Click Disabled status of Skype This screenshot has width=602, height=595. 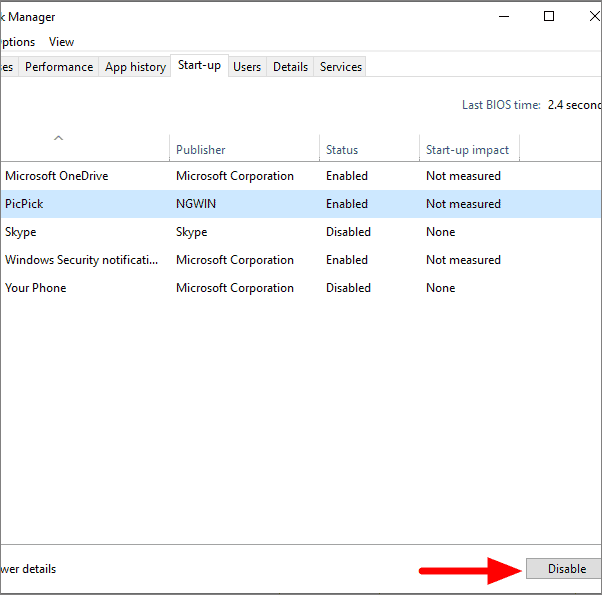pyautogui.click(x=348, y=232)
